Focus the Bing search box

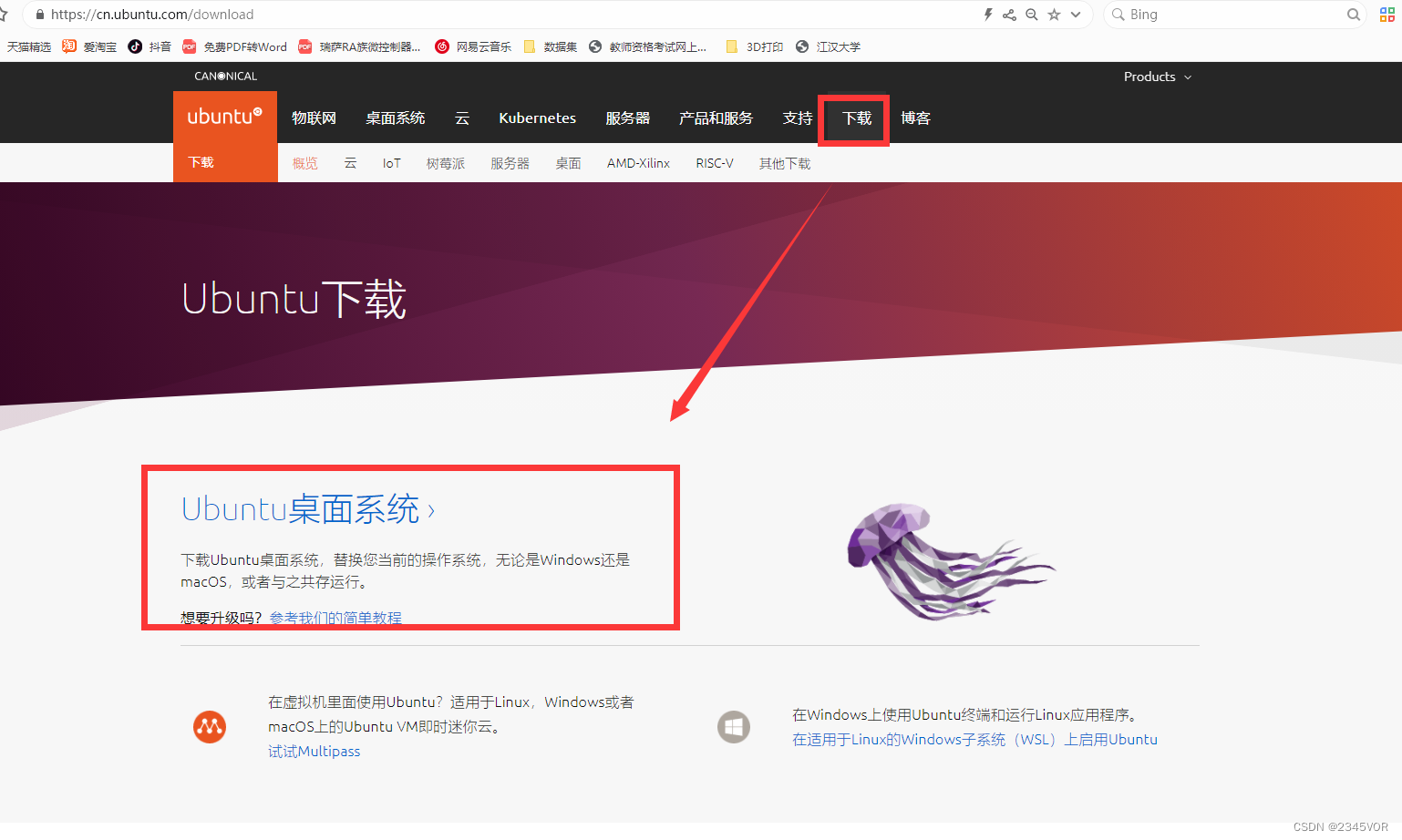pyautogui.click(x=1235, y=15)
